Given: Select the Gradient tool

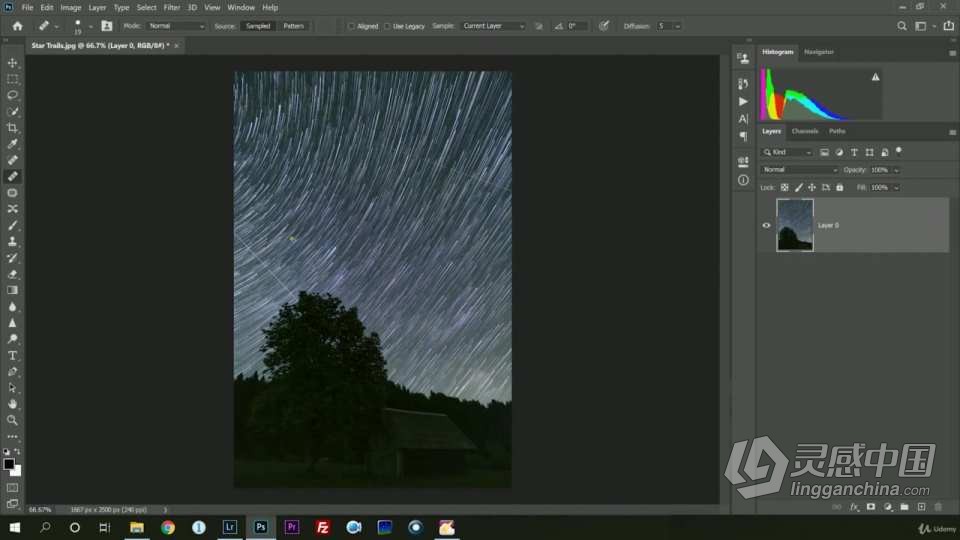Looking at the screenshot, I should click(12, 290).
